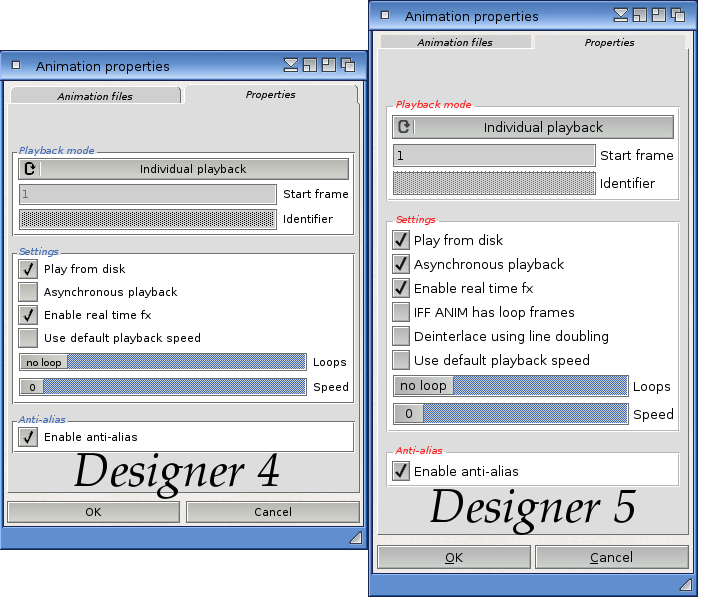The image size is (703, 600).
Task: Click Designer 4 window zoom gadget
Action: click(329, 65)
